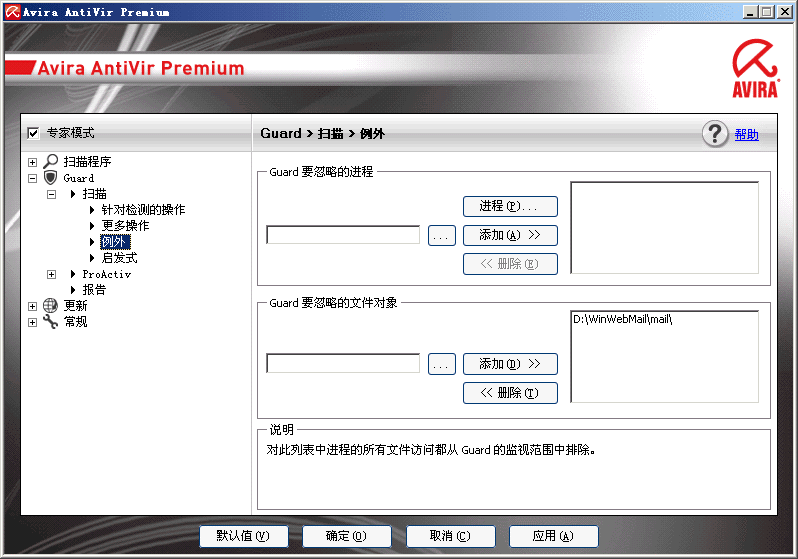Click the 默认值(V) defaults button

pos(243,536)
